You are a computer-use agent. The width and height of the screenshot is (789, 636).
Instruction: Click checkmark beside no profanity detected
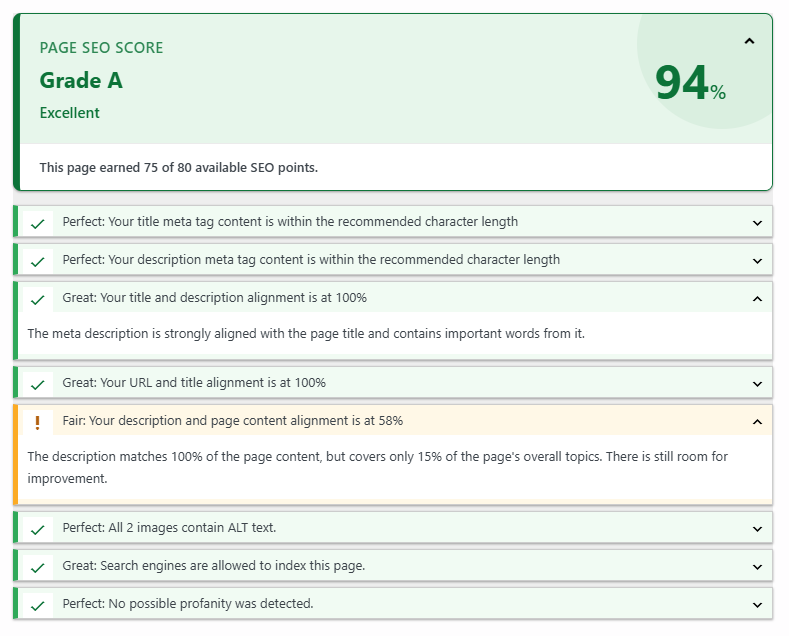[38, 606]
